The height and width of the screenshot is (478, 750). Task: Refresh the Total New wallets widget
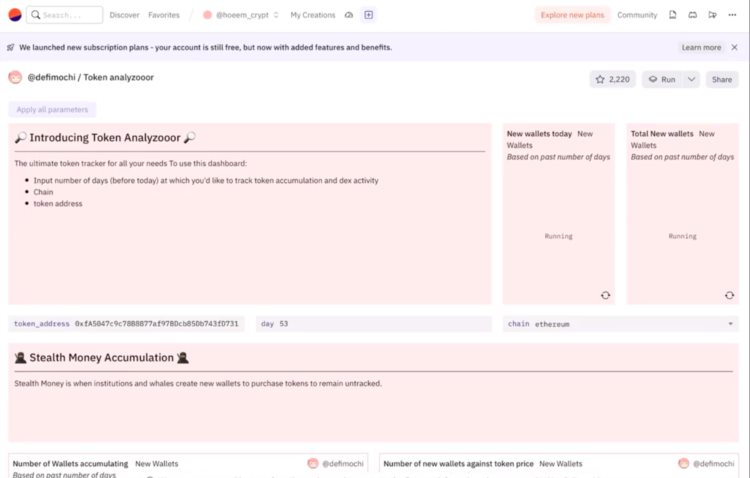coord(729,295)
